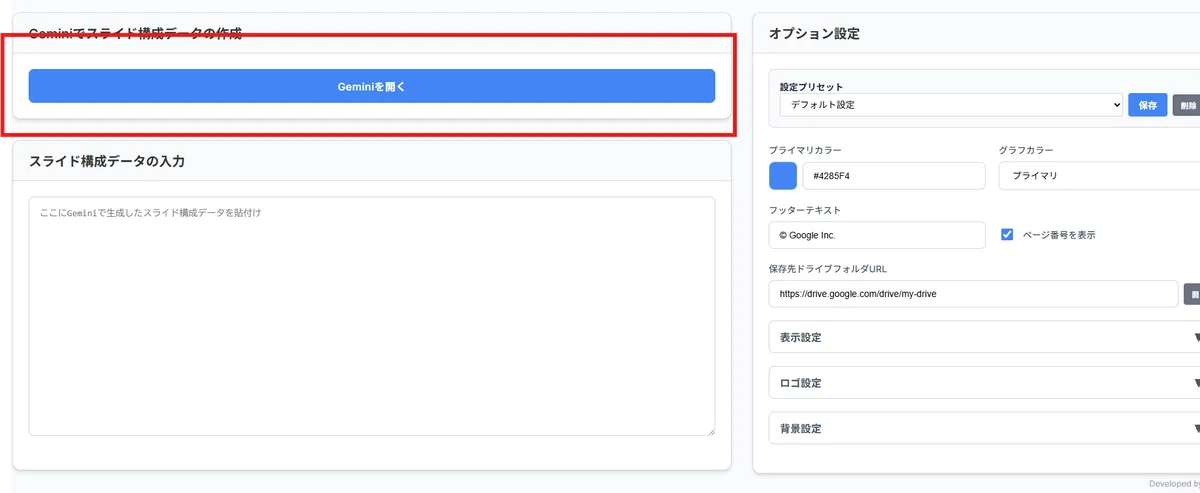Click the スライド構成データの入力 heading

[107, 161]
